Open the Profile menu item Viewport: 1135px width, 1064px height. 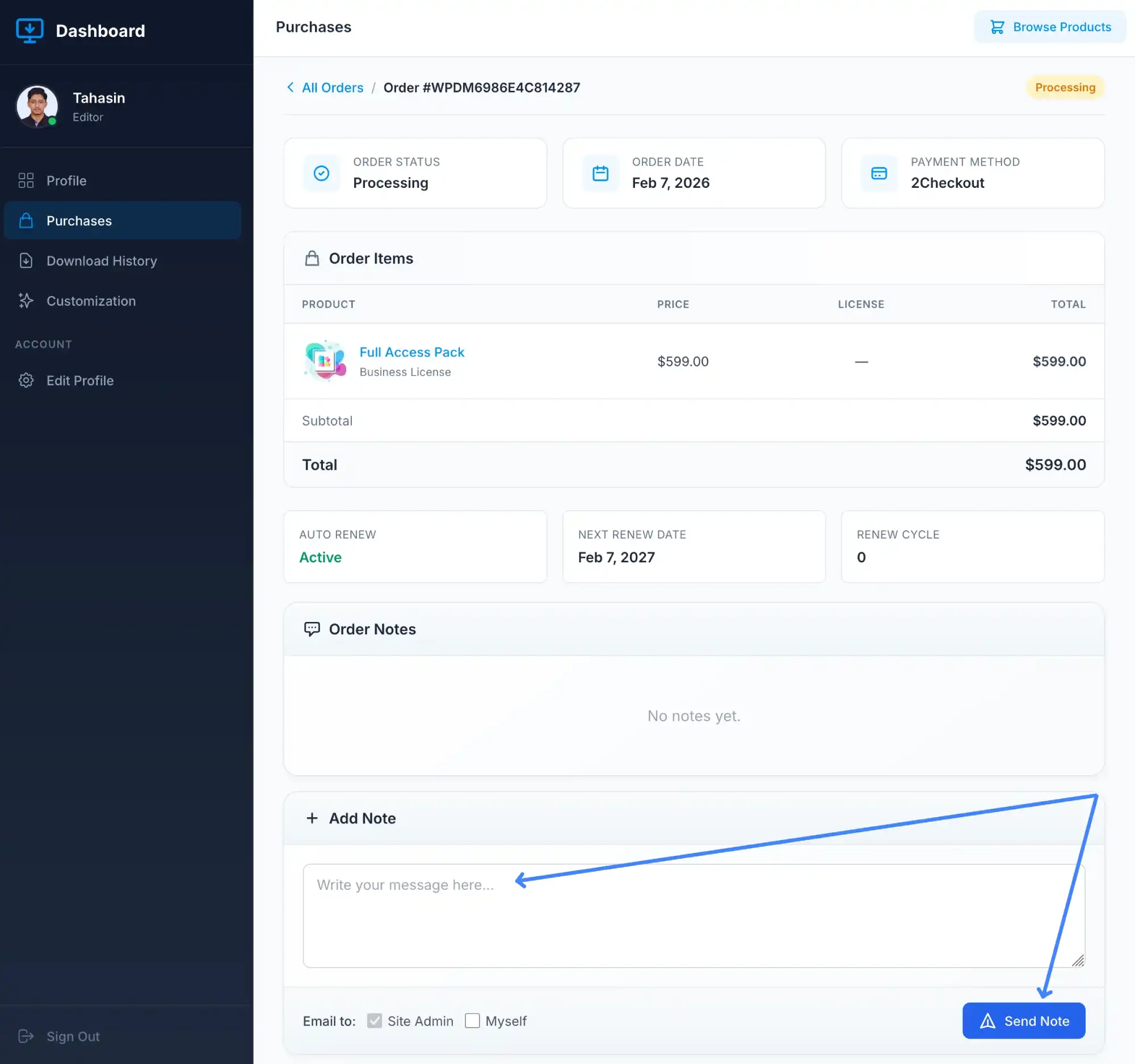tap(66, 181)
